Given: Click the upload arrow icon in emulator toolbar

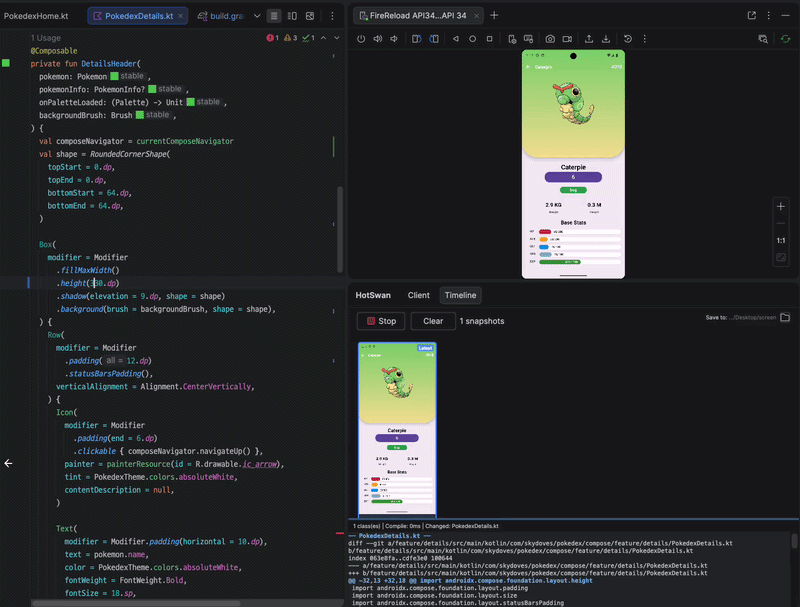Looking at the screenshot, I should pos(589,39).
